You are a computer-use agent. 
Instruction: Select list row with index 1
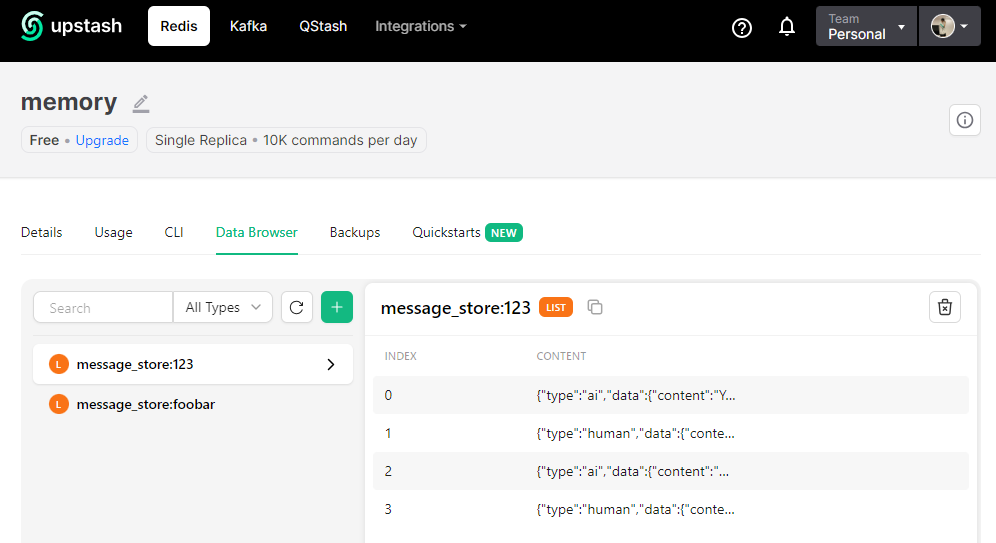pos(671,433)
